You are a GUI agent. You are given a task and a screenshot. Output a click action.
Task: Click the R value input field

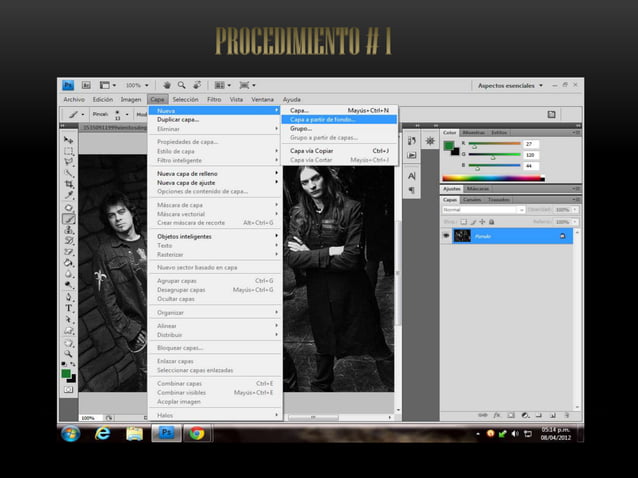(x=529, y=144)
